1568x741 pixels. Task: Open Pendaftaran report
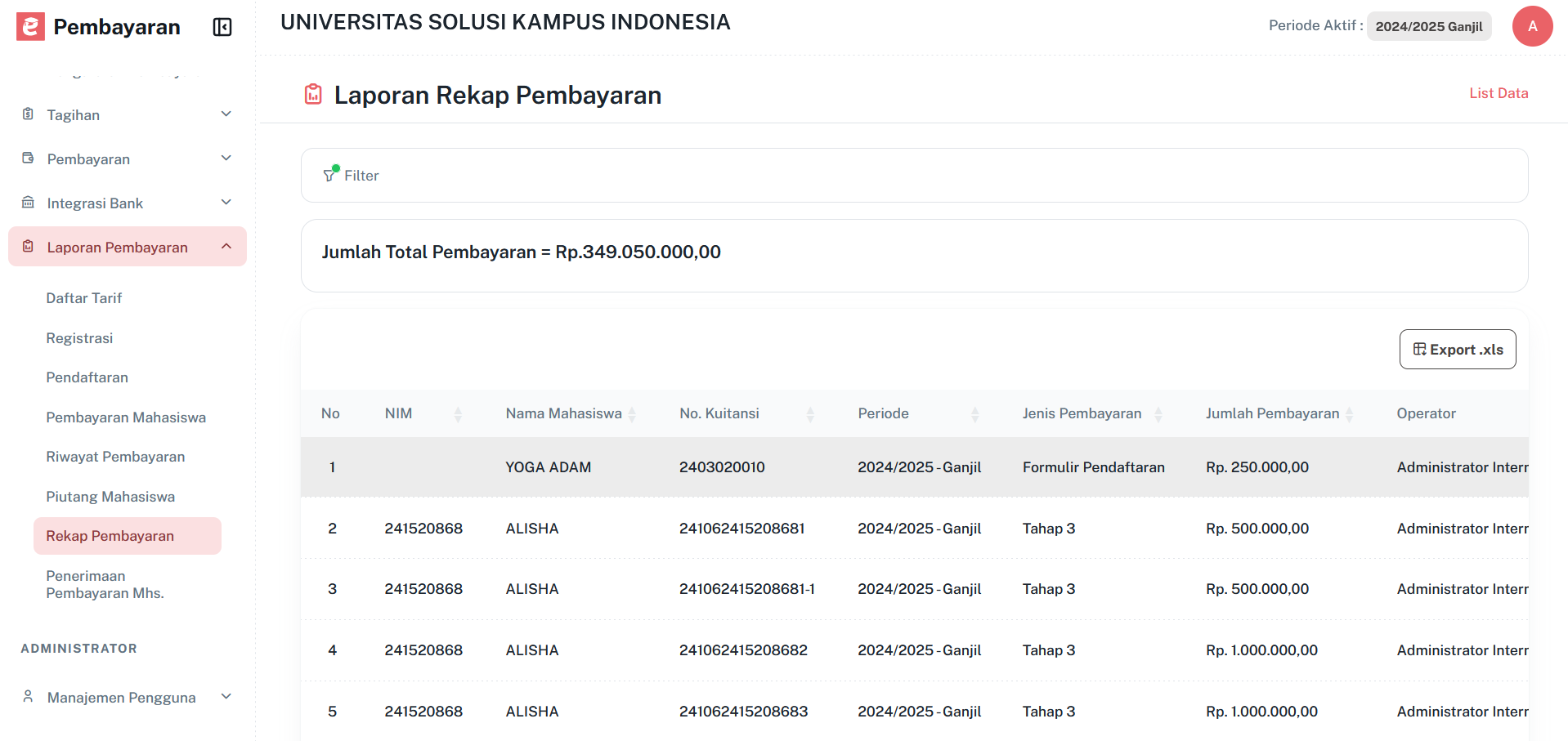pyautogui.click(x=87, y=377)
